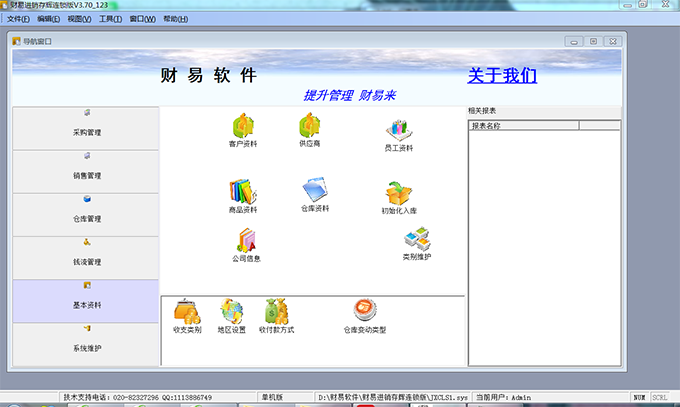Click the 类别维护 category maintenance icon
Screen dimensions: 680x407
(417, 240)
